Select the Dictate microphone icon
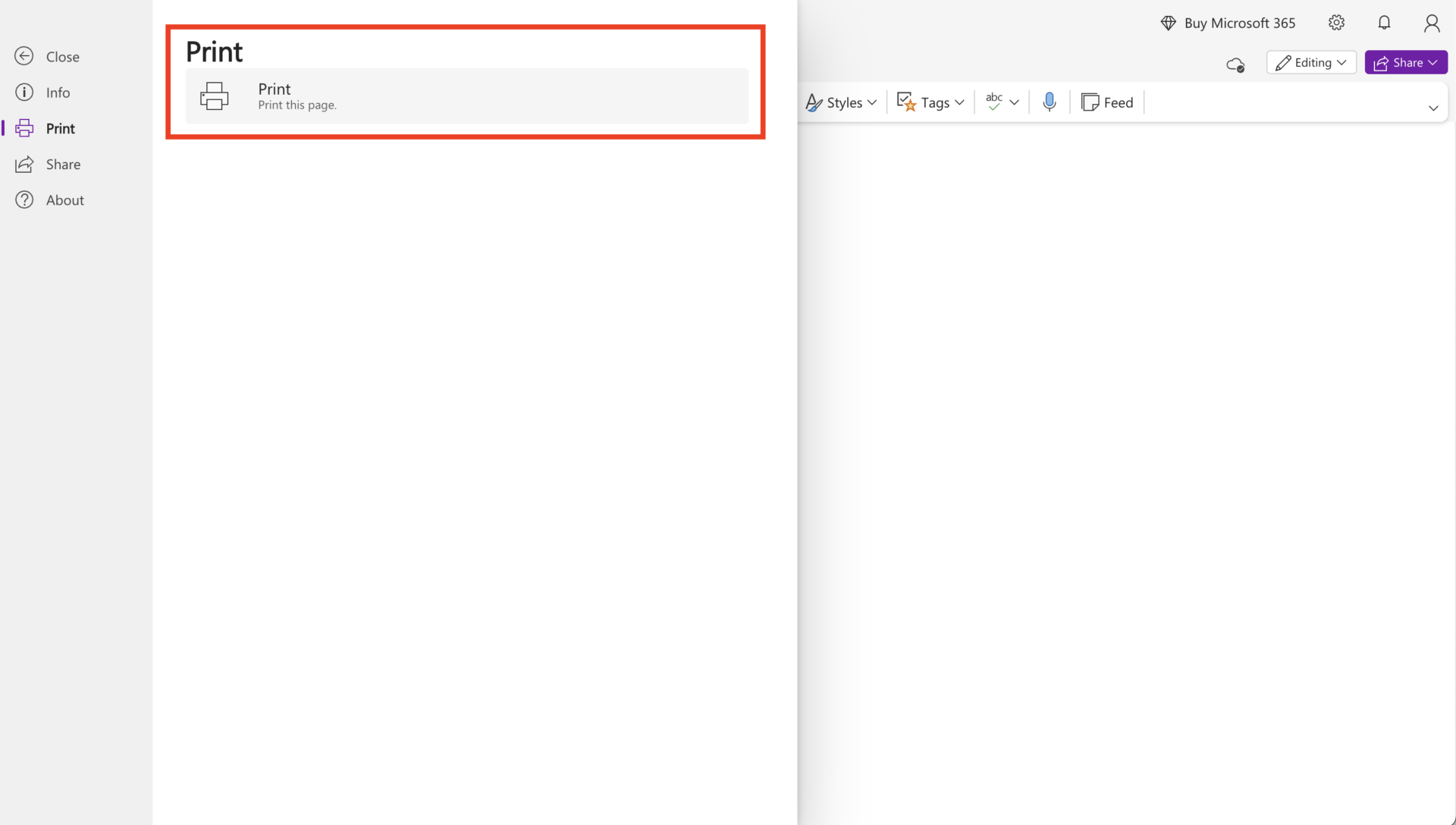 [x=1049, y=102]
